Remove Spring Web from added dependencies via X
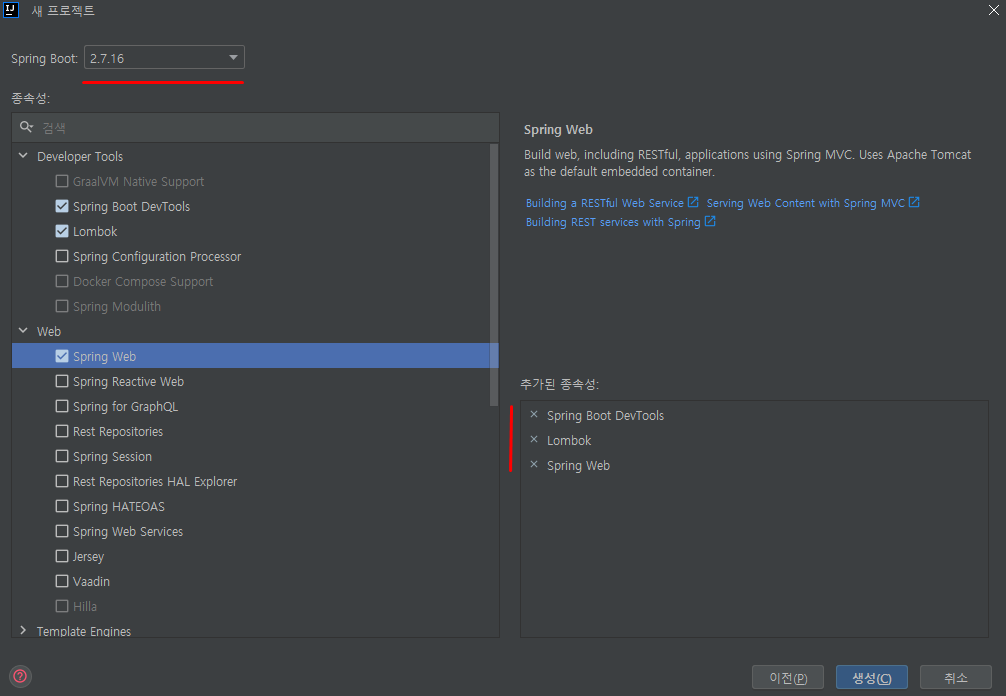The width and height of the screenshot is (1006, 696). tap(534, 464)
